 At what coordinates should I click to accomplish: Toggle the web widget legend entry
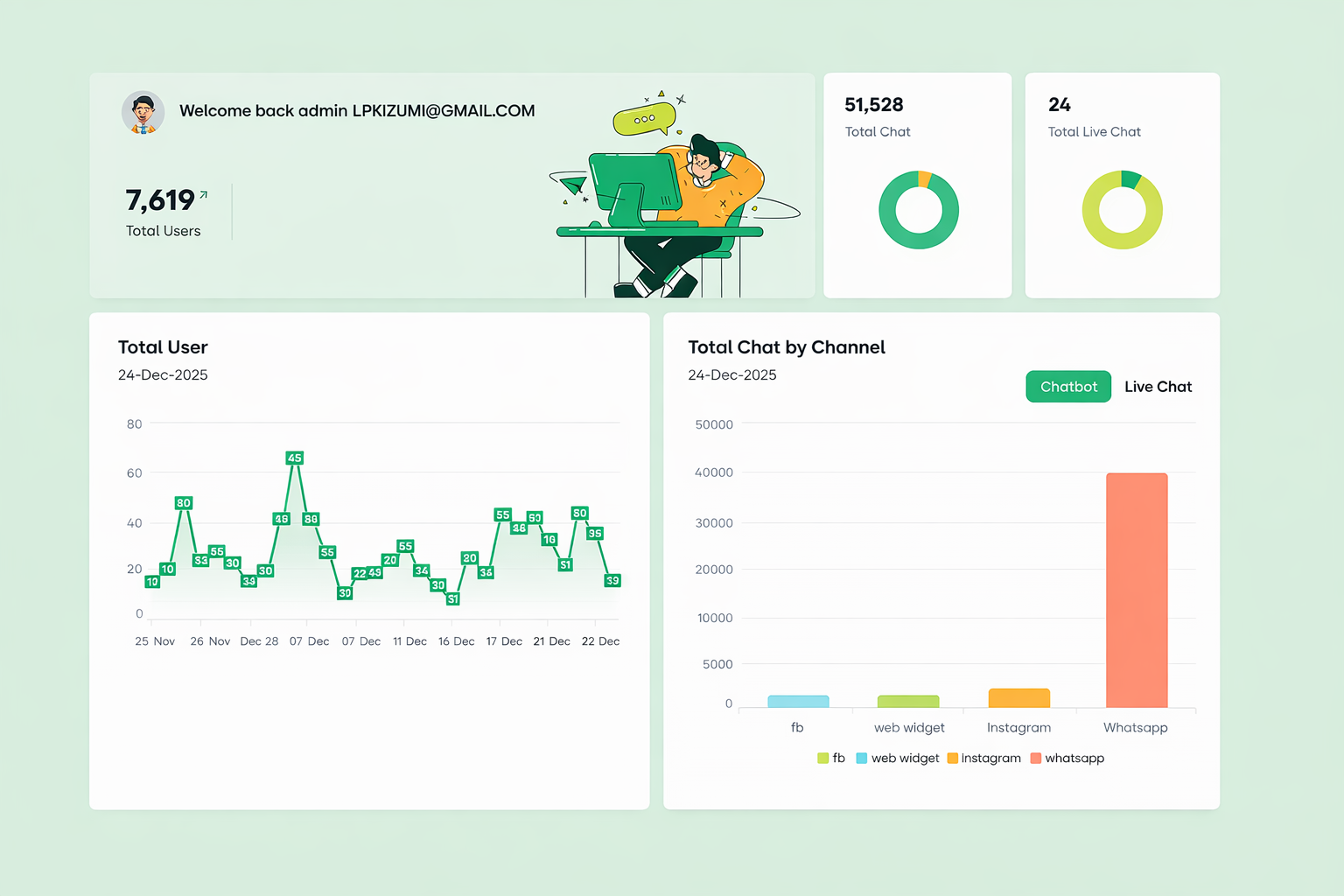898,759
